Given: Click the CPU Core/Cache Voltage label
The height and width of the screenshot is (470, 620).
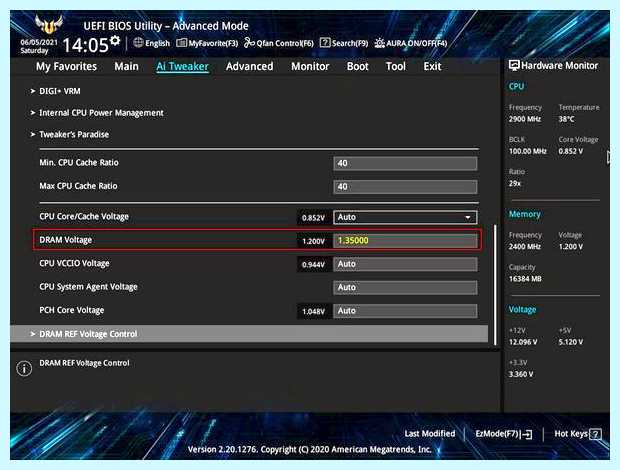Looking at the screenshot, I should pos(84,217).
